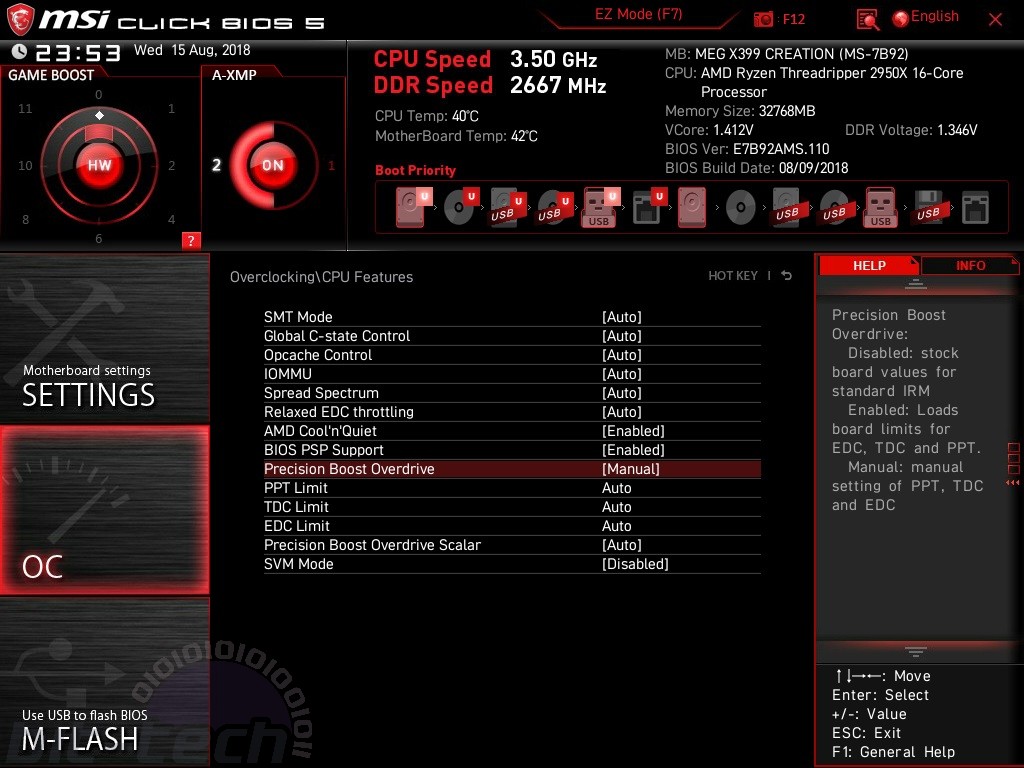Toggle the A-XMP ON button
This screenshot has height=768, width=1024.
273,165
